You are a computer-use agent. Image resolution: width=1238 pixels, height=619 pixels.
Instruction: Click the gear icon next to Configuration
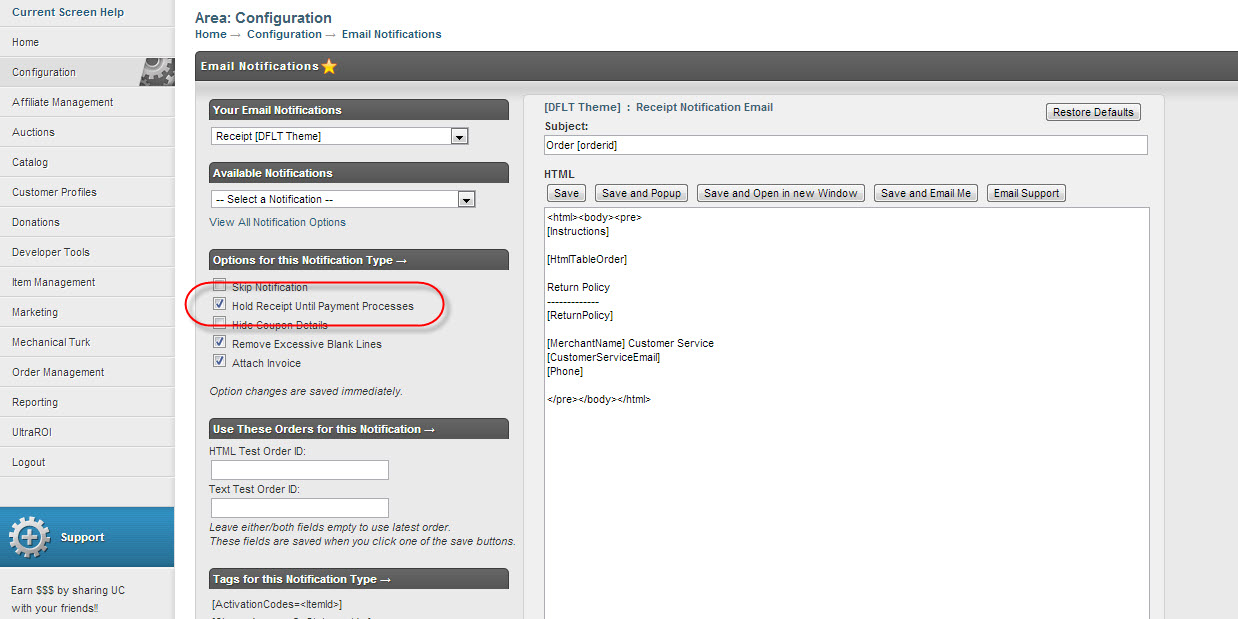coord(158,70)
